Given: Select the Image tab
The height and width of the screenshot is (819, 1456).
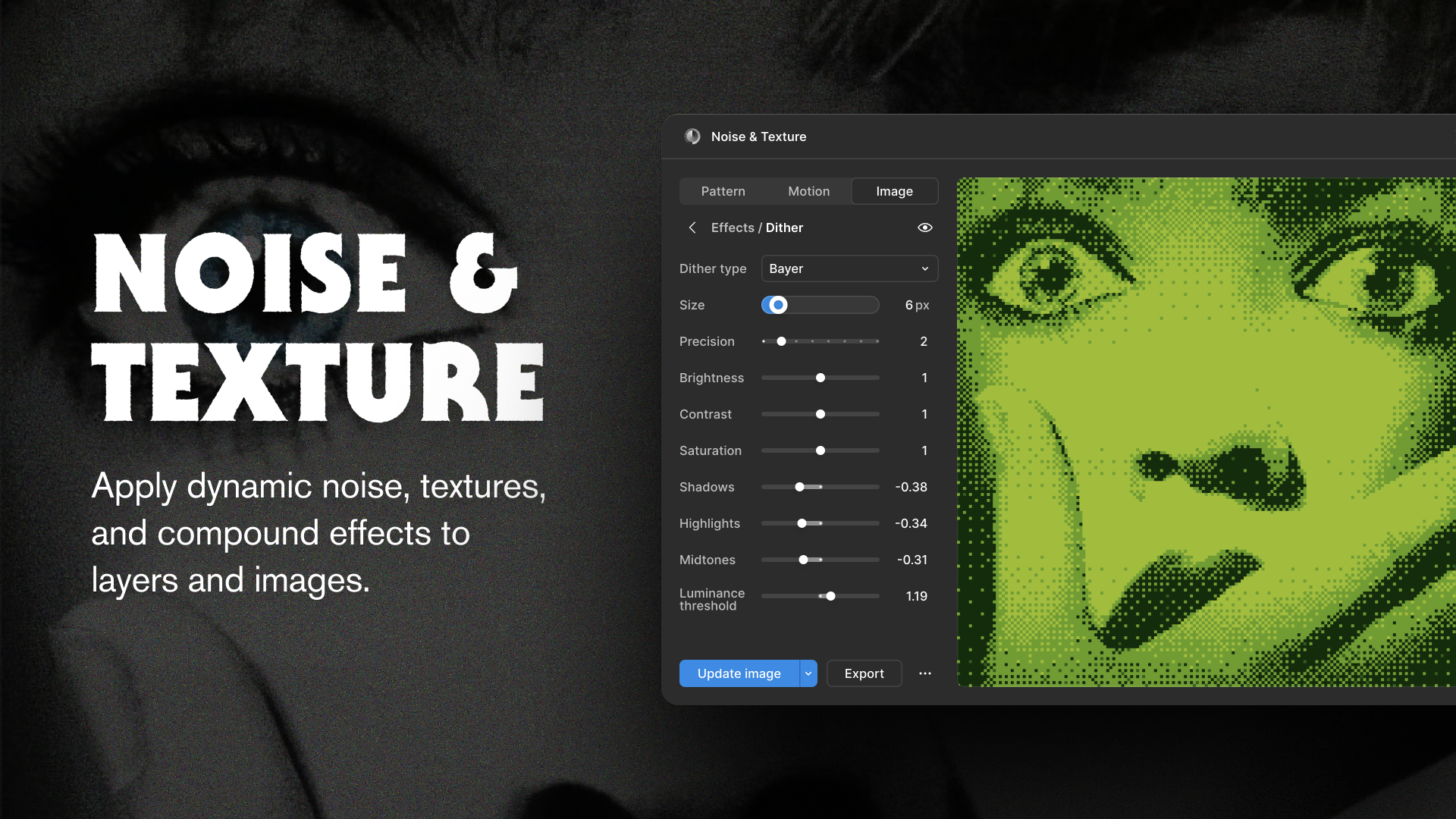Looking at the screenshot, I should pyautogui.click(x=894, y=191).
